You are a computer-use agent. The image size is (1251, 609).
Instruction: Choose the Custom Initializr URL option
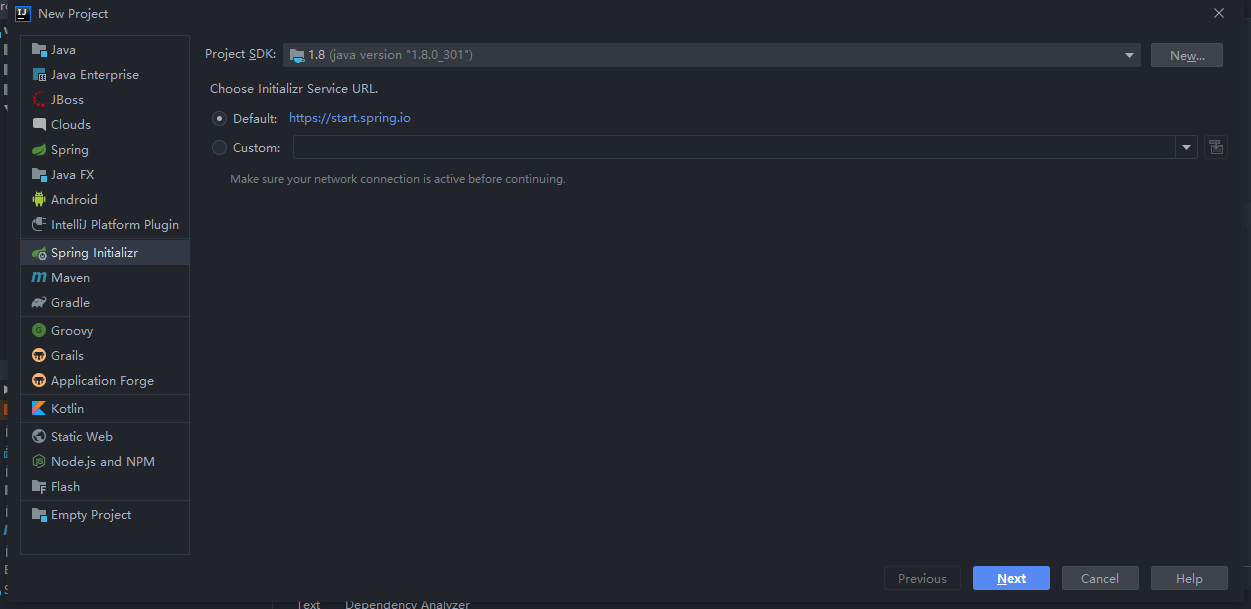[x=219, y=147]
